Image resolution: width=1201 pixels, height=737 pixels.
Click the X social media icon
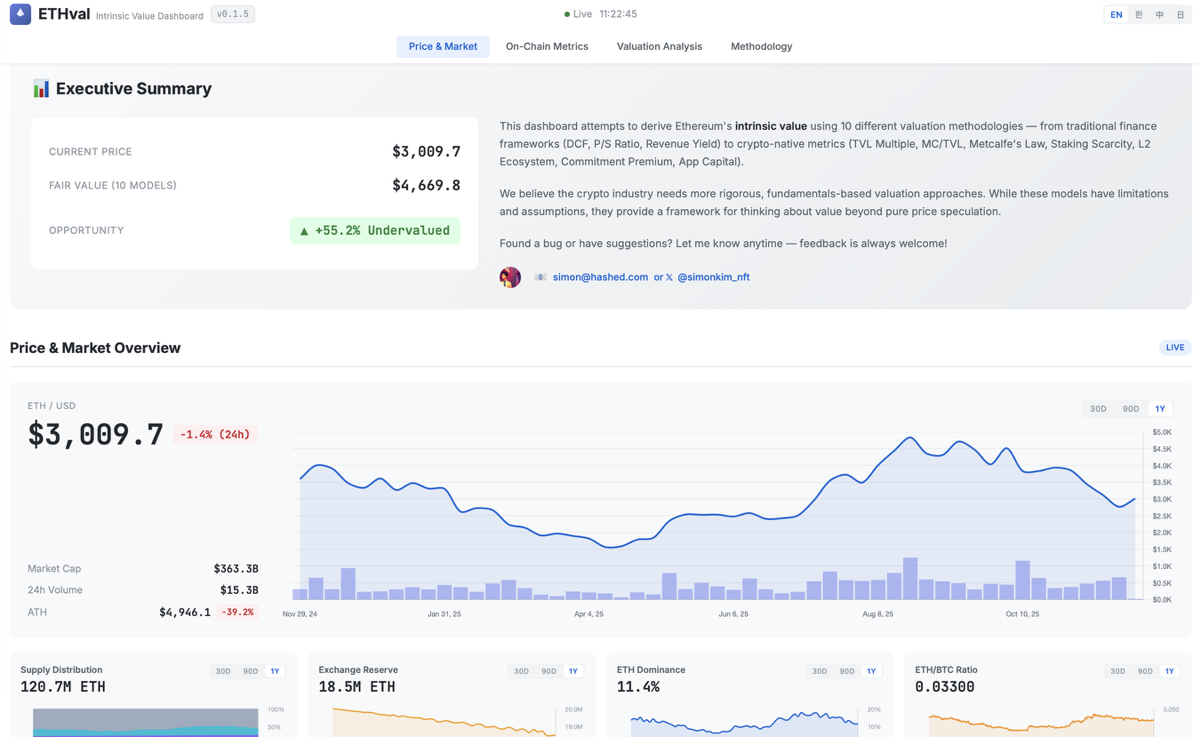669,277
